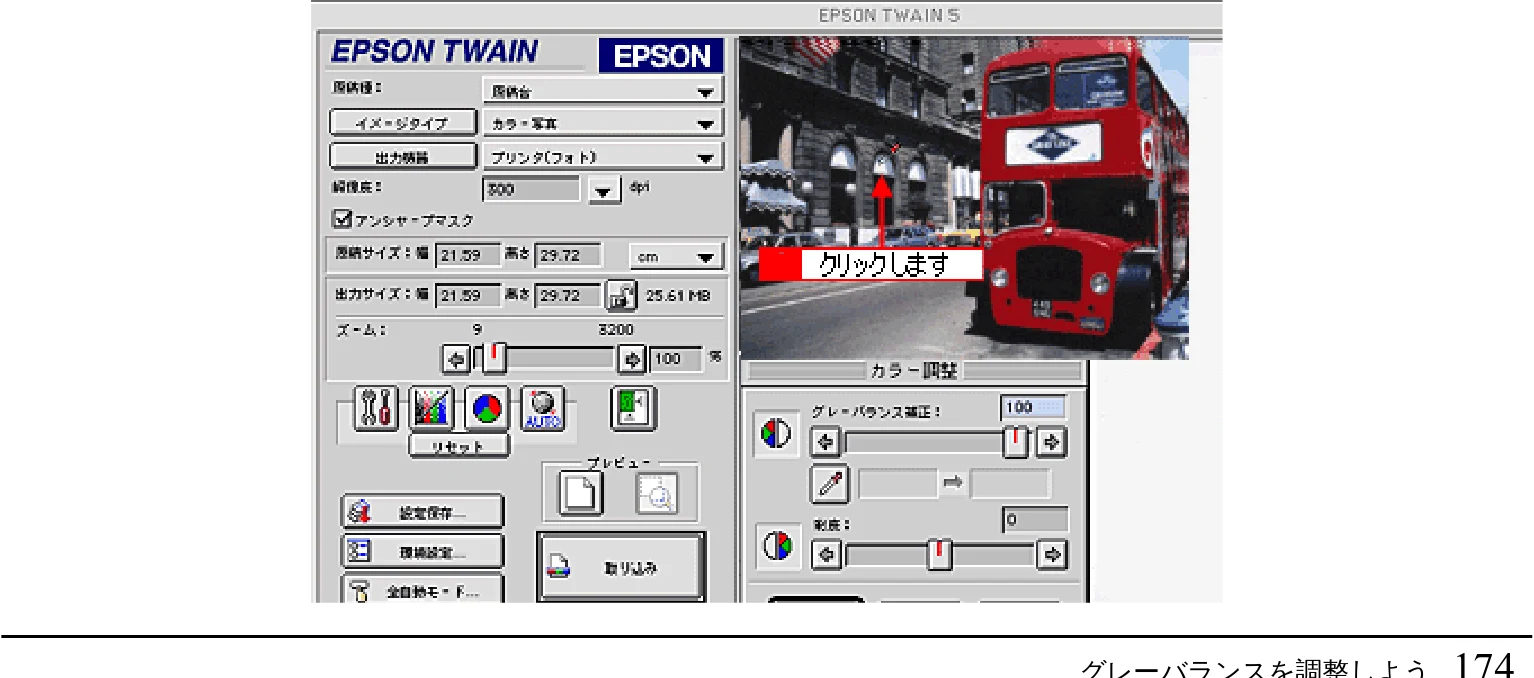Click the saturation value 0 field
This screenshot has width=1534, height=678.
click(x=1036, y=520)
